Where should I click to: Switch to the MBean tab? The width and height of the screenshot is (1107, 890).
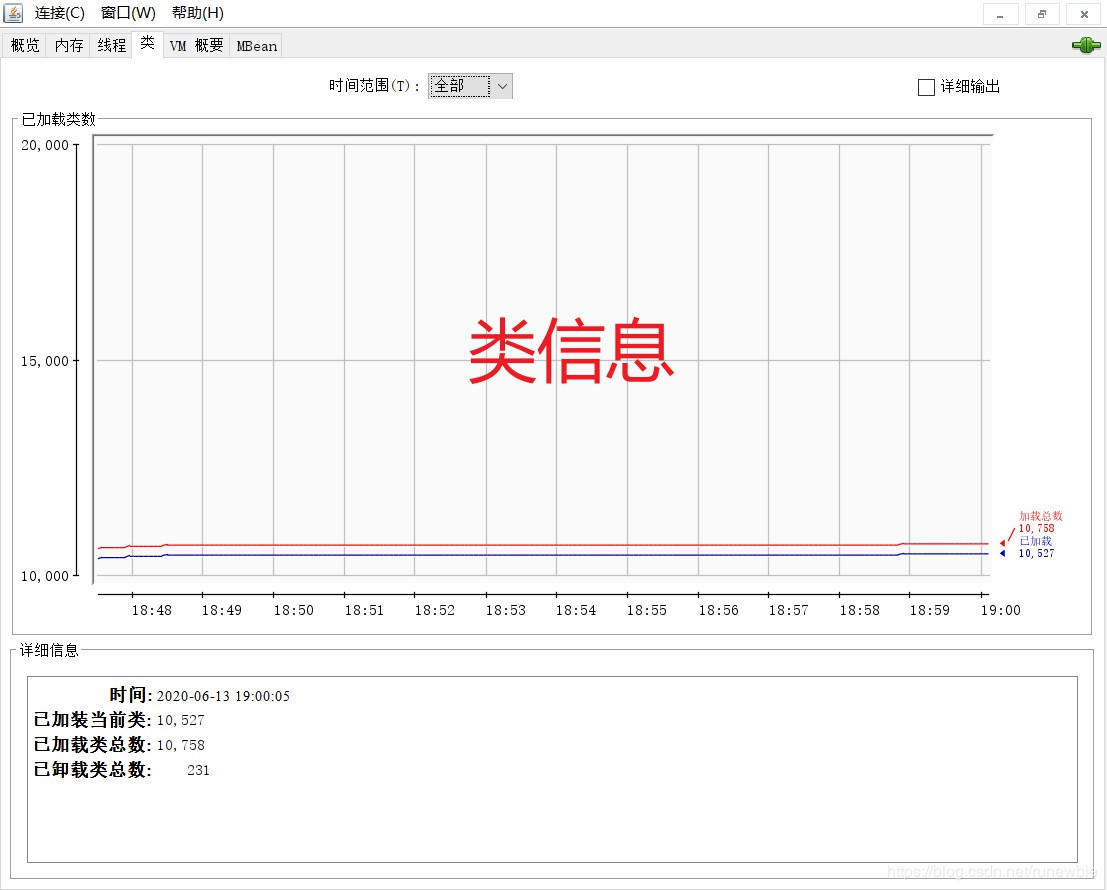coord(256,45)
